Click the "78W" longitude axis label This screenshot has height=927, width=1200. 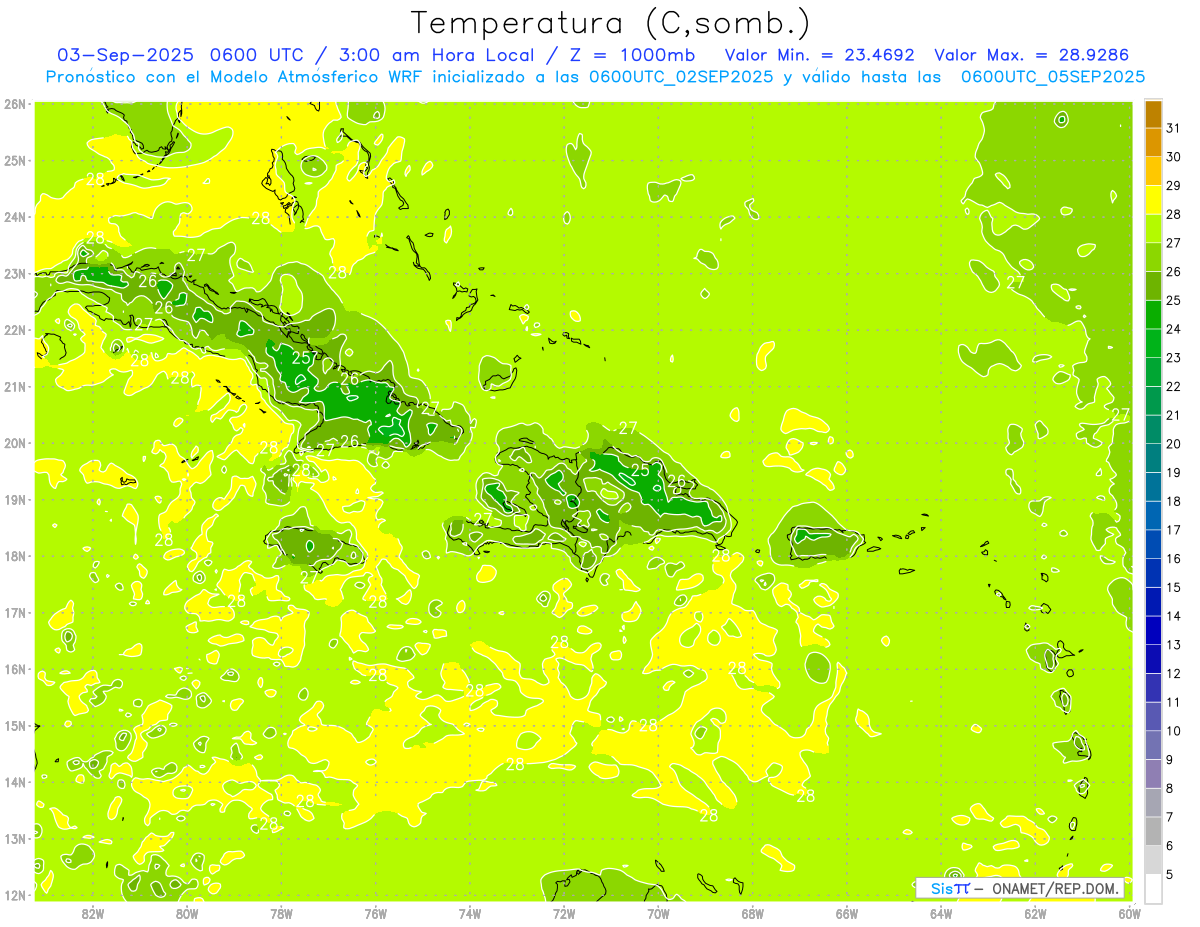[281, 913]
